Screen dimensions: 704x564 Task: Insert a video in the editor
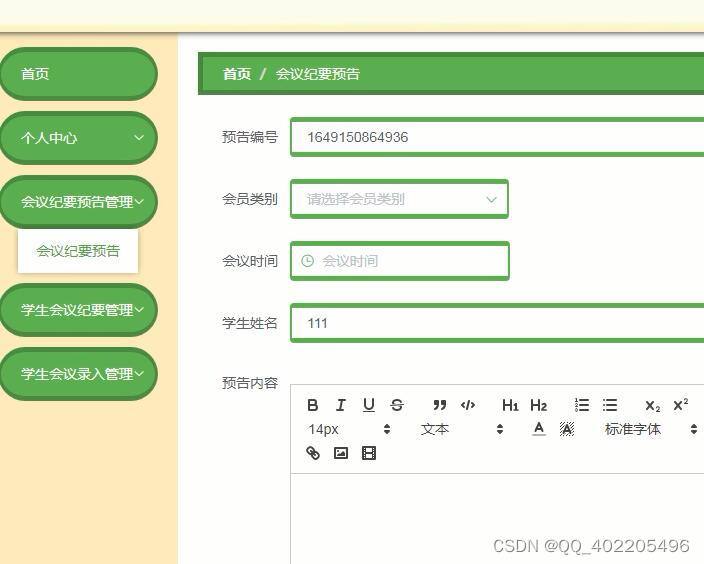point(369,453)
